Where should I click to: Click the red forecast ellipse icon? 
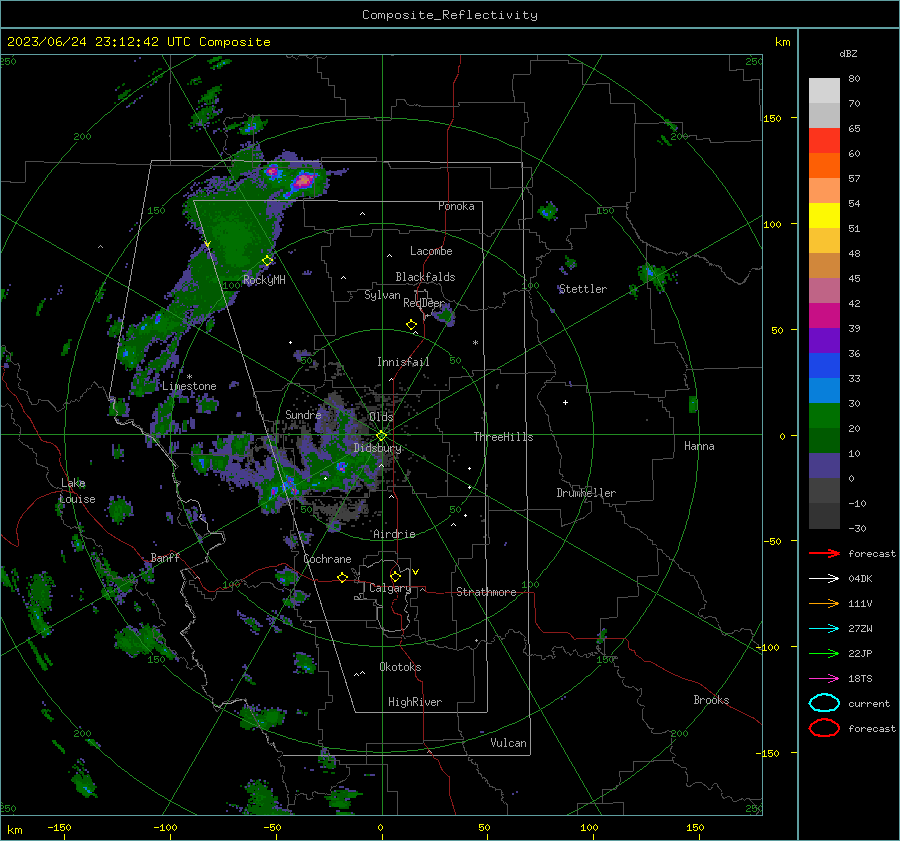[x=824, y=728]
